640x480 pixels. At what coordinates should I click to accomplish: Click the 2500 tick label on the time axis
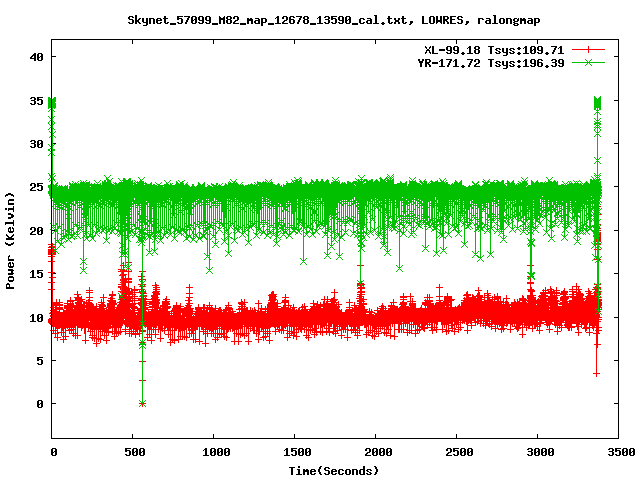click(457, 452)
